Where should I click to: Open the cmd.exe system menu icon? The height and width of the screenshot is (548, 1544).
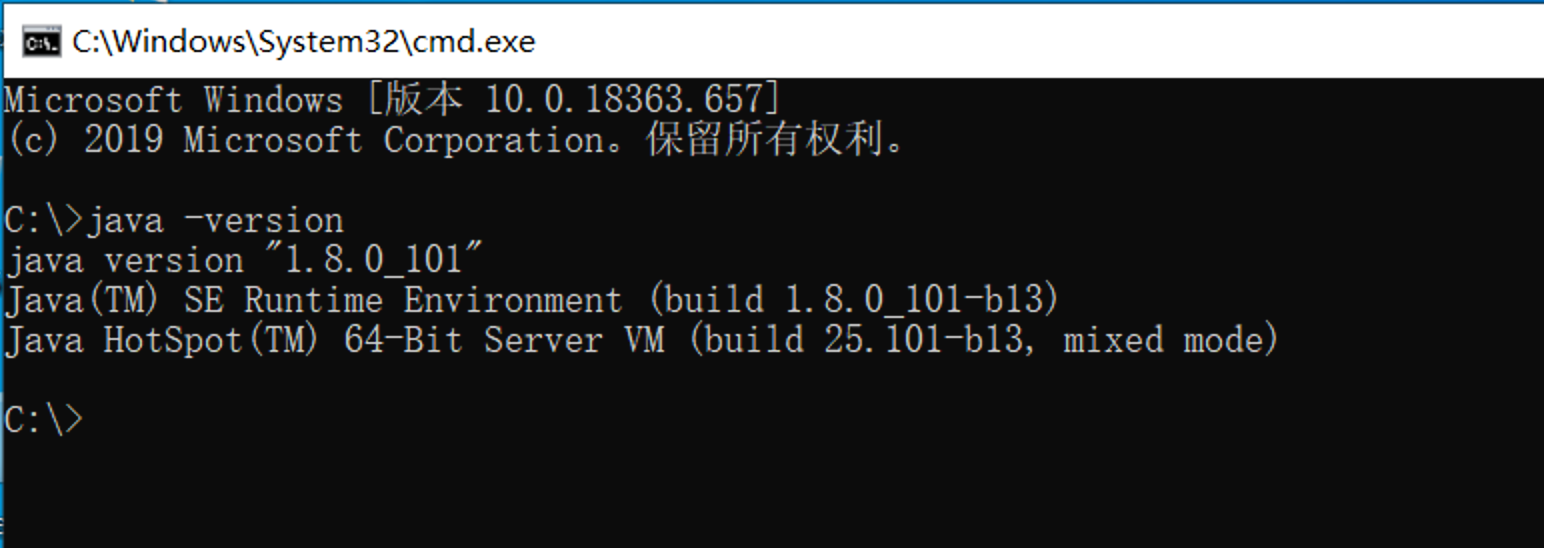coord(40,42)
